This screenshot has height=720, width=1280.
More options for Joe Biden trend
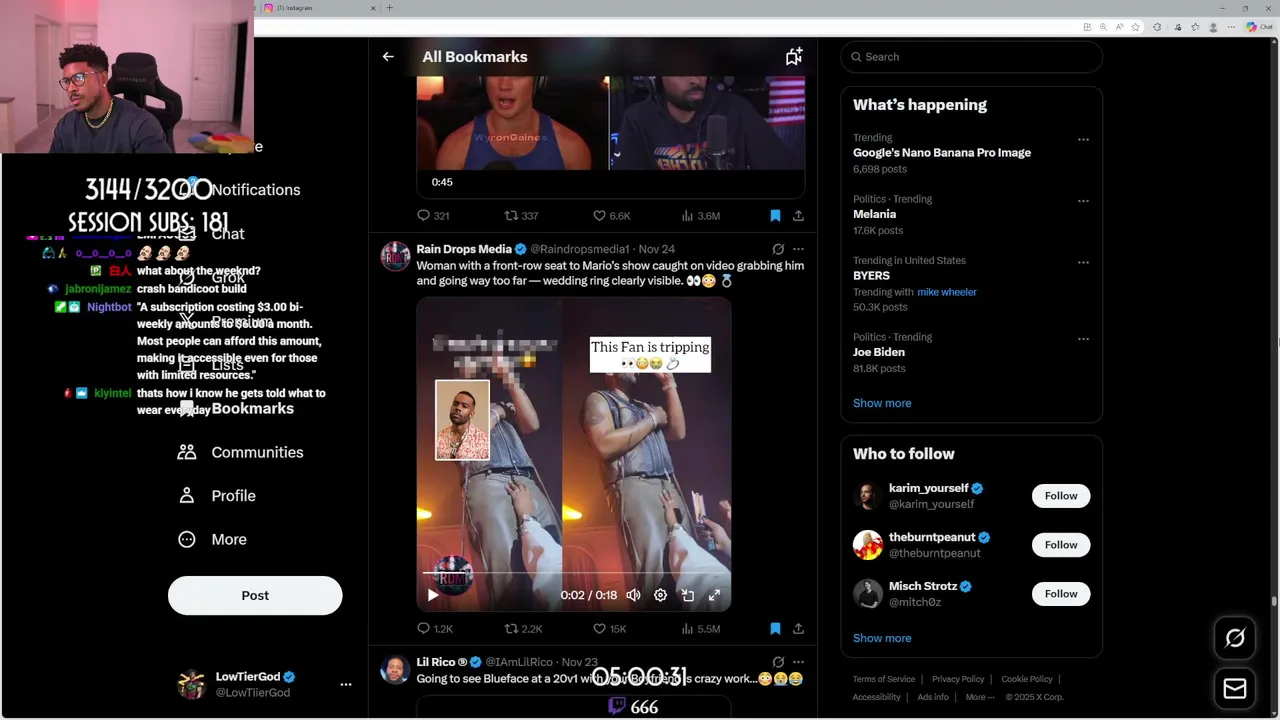coord(1083,339)
